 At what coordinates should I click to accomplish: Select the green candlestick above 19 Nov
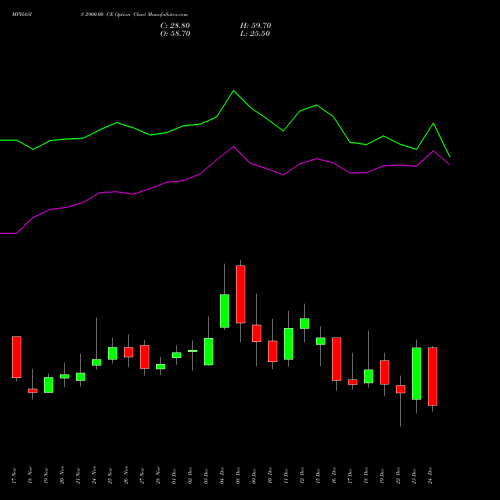pos(49,385)
